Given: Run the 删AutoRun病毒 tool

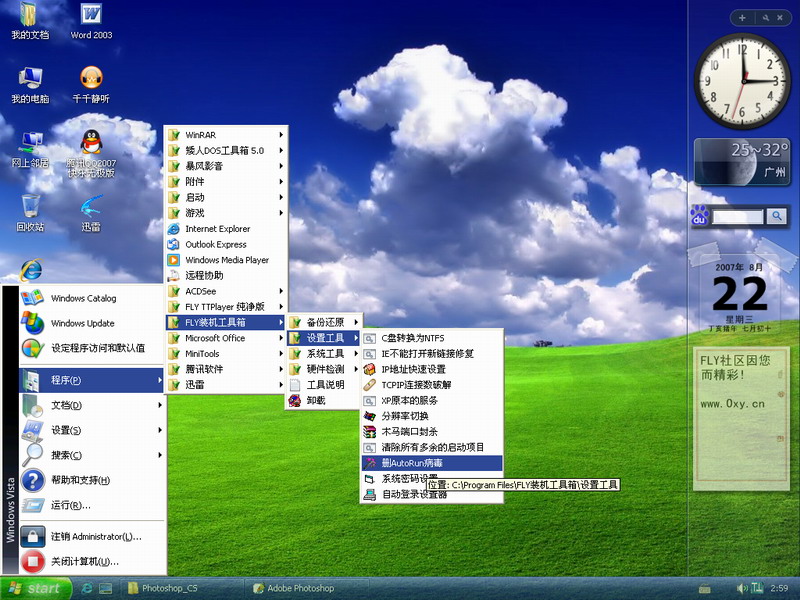Looking at the screenshot, I should point(432,463).
